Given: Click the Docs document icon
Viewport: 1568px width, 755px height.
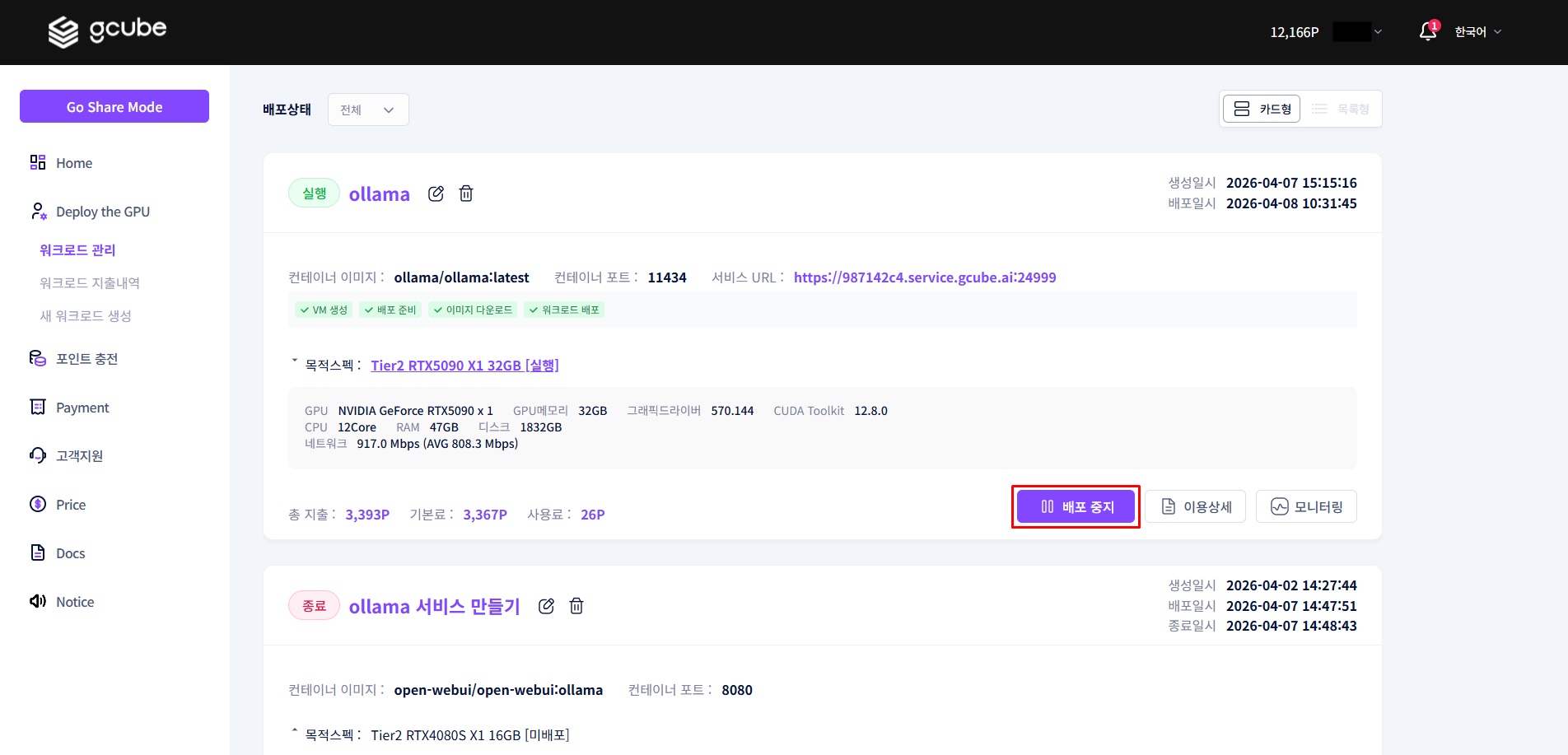Looking at the screenshot, I should click(38, 552).
